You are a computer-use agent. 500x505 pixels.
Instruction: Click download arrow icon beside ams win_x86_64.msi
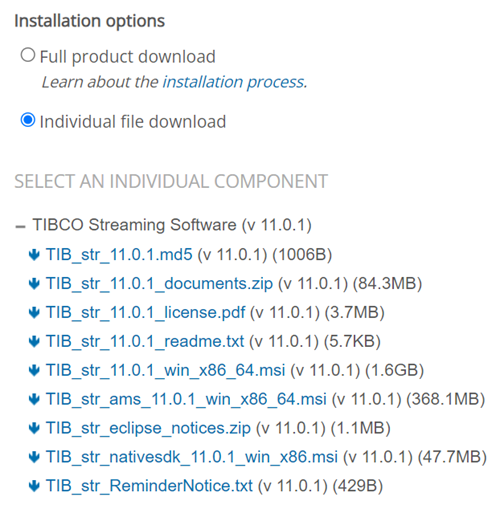coord(34,399)
